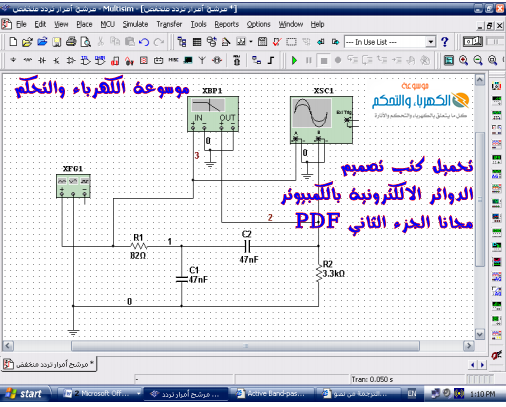Show the Multisim help question mark
This screenshot has height=407, width=506.
coord(444,42)
